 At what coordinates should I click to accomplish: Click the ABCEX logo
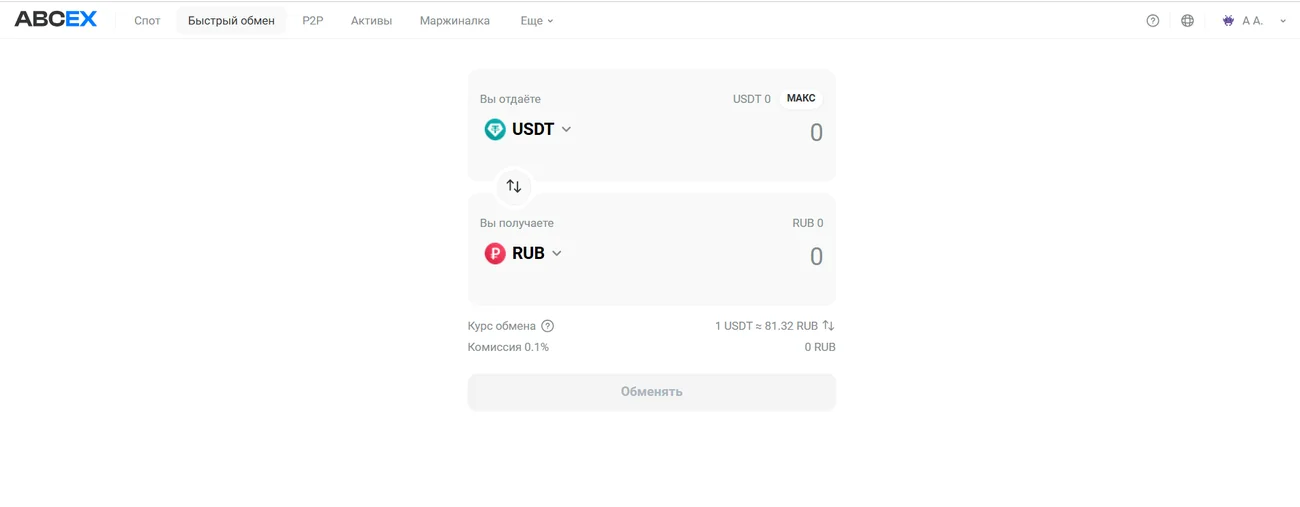[56, 20]
